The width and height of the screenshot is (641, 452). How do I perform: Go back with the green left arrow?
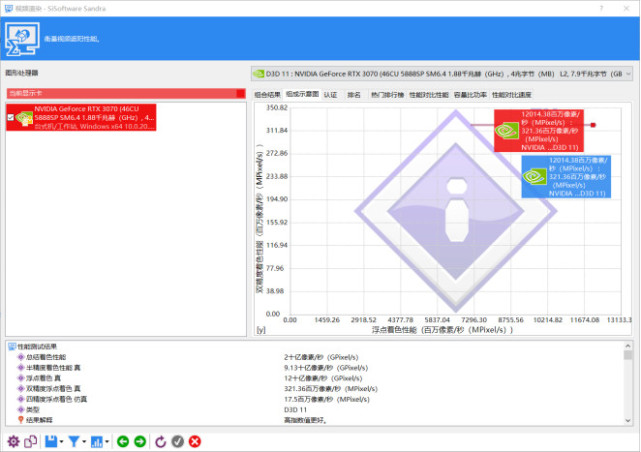pyautogui.click(x=123, y=441)
